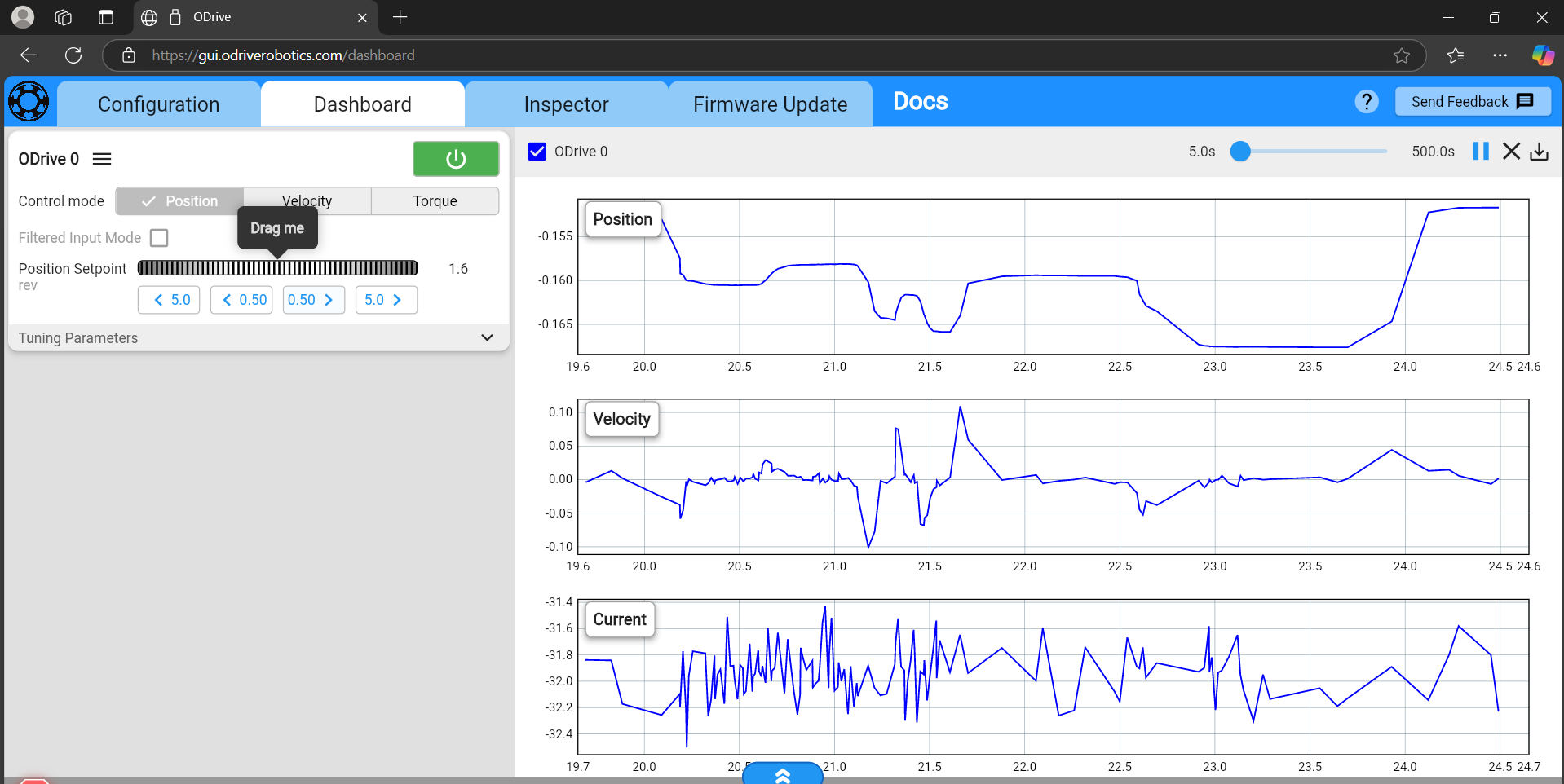Pause the live plot

tap(1481, 152)
